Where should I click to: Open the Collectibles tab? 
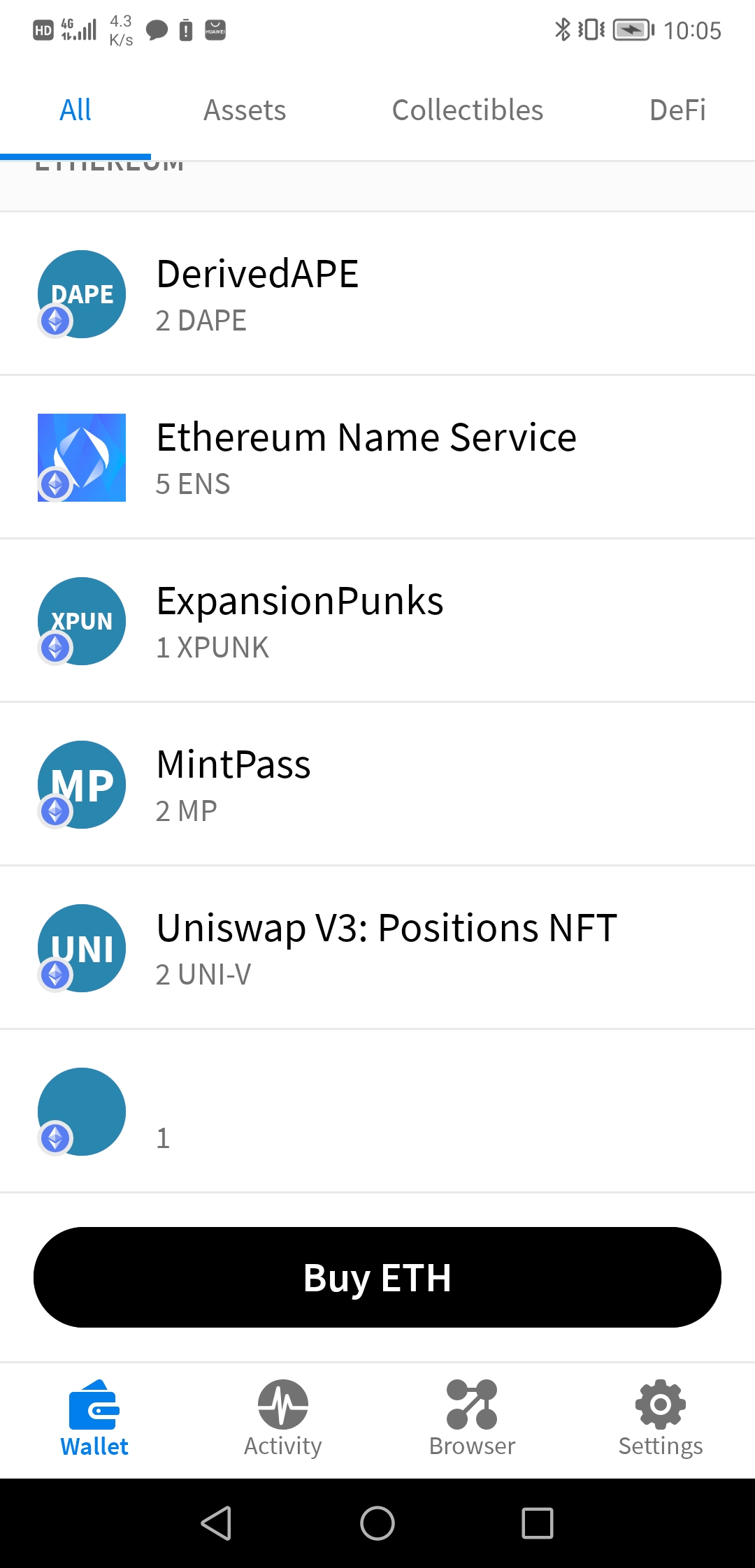click(x=468, y=110)
